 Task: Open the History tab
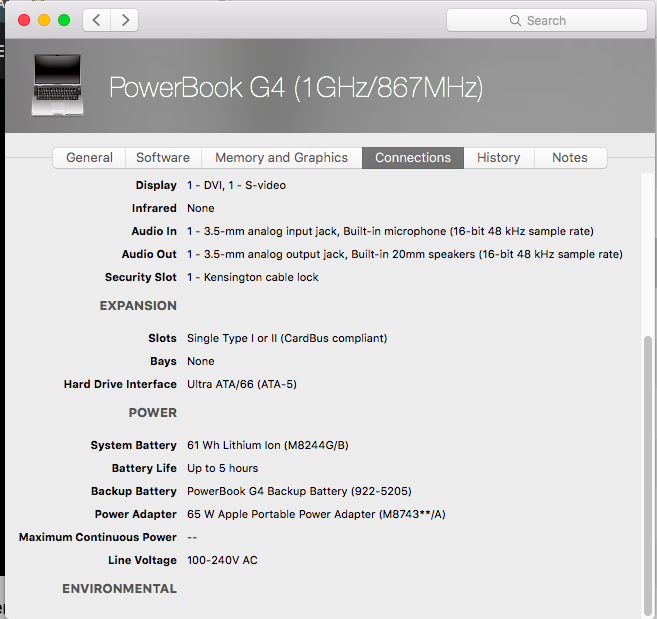click(499, 158)
